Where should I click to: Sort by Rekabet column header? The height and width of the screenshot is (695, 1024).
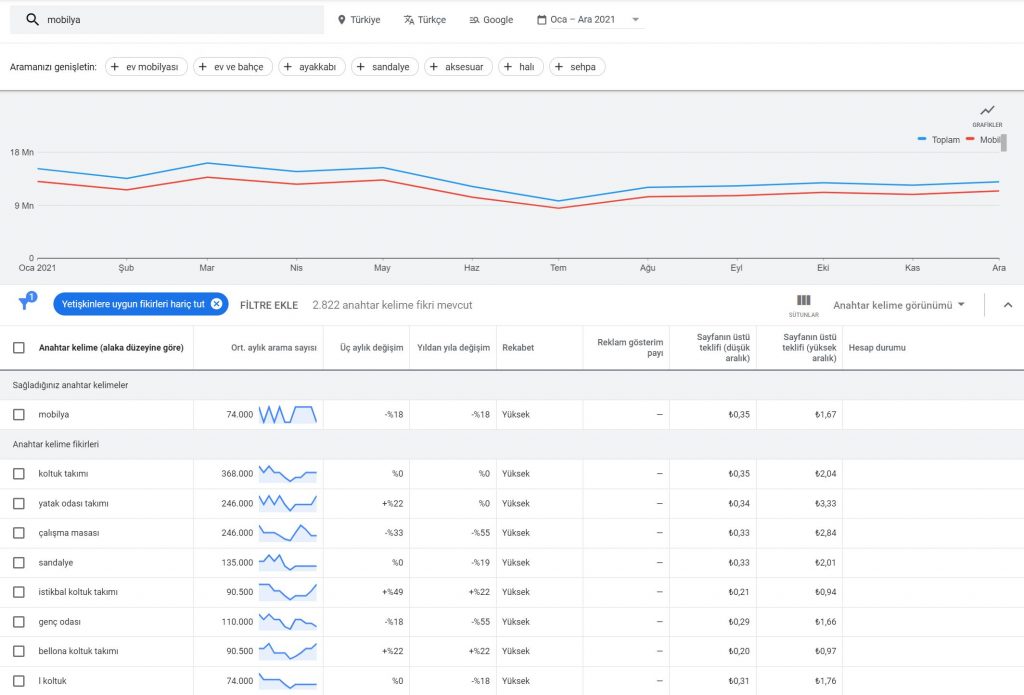click(518, 348)
